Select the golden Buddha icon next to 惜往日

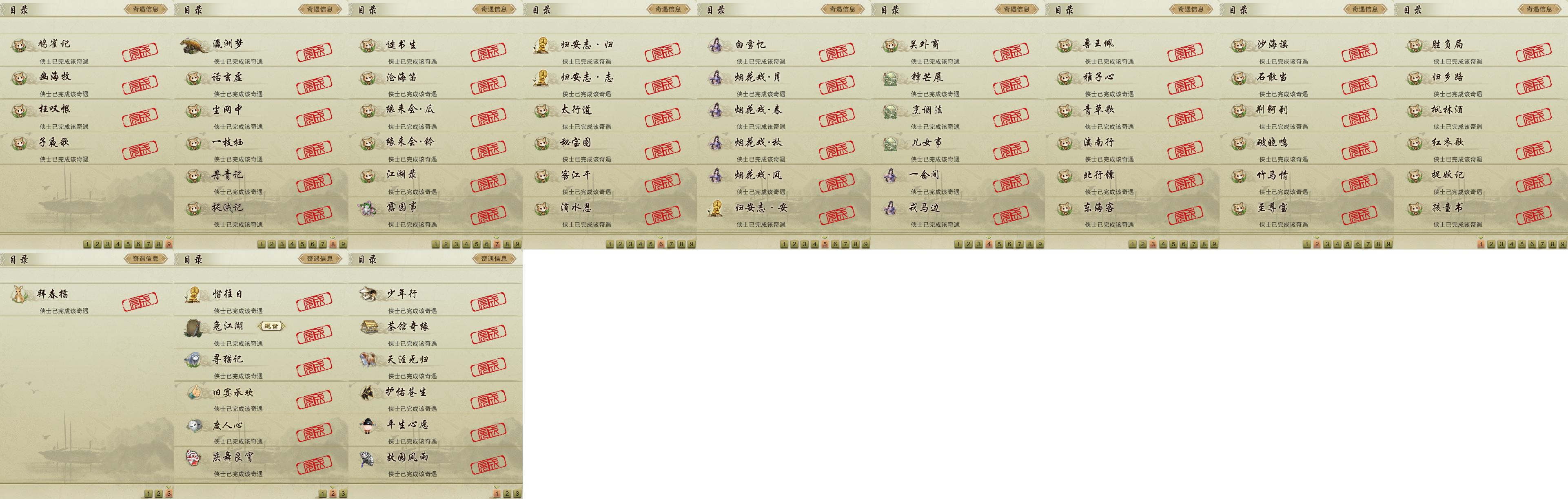pos(193,294)
